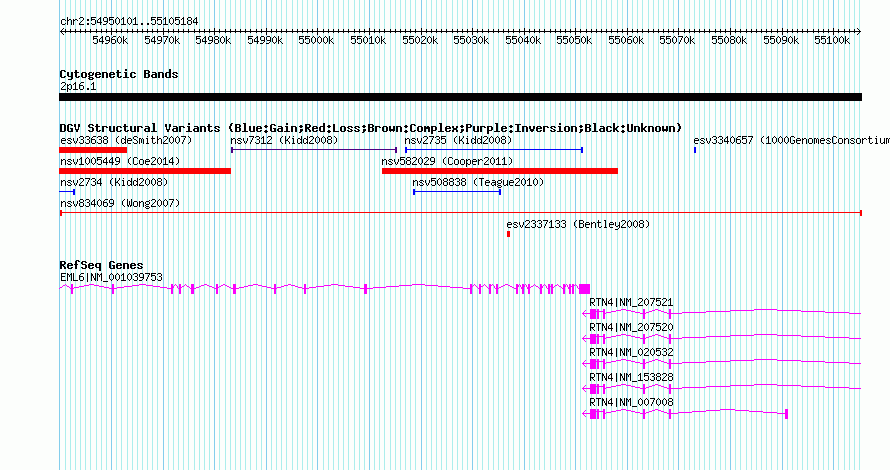
Task: Open the RTN4|NM_020532 transcript label
Action: click(631, 352)
